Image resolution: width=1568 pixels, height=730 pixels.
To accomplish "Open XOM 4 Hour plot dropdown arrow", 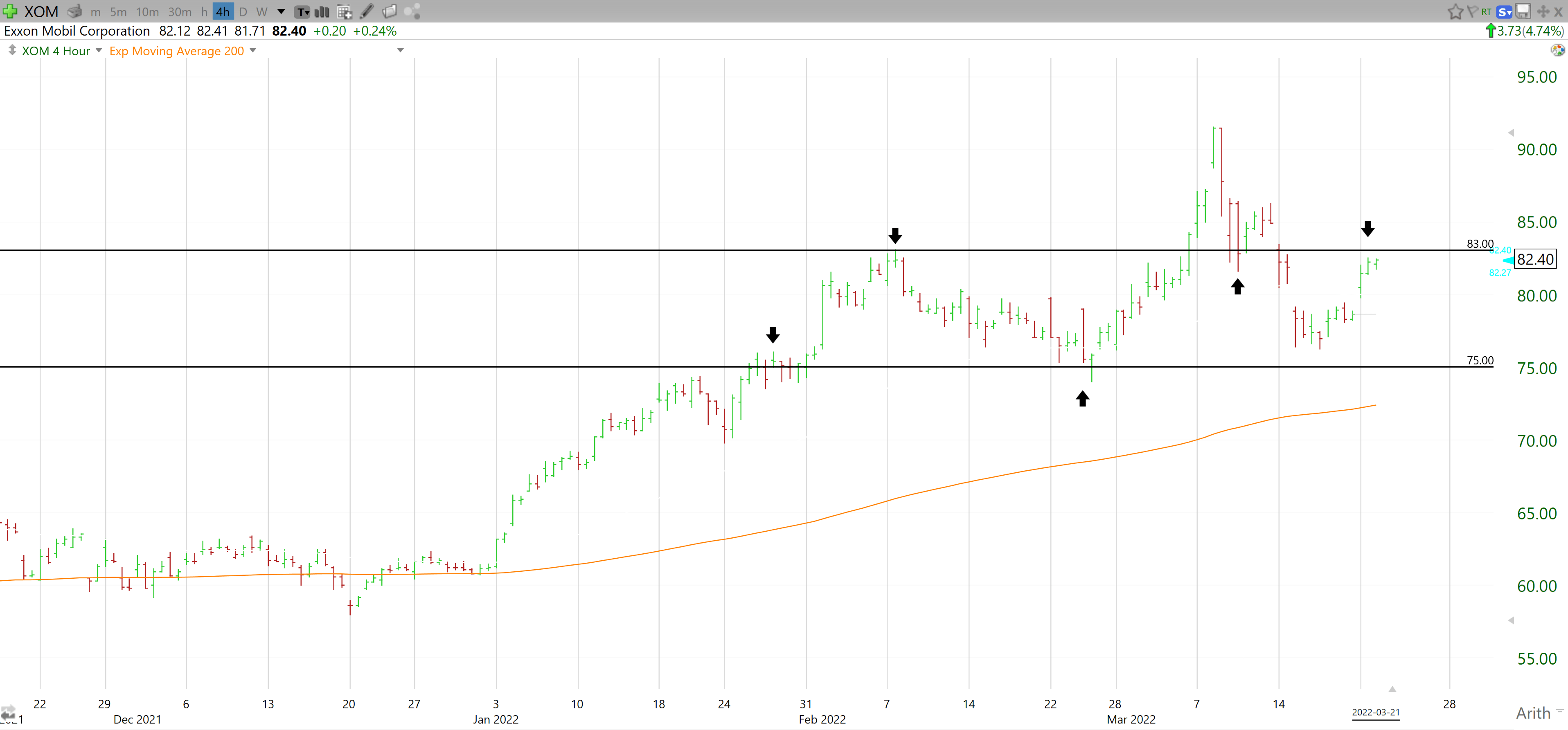I will tap(99, 50).
